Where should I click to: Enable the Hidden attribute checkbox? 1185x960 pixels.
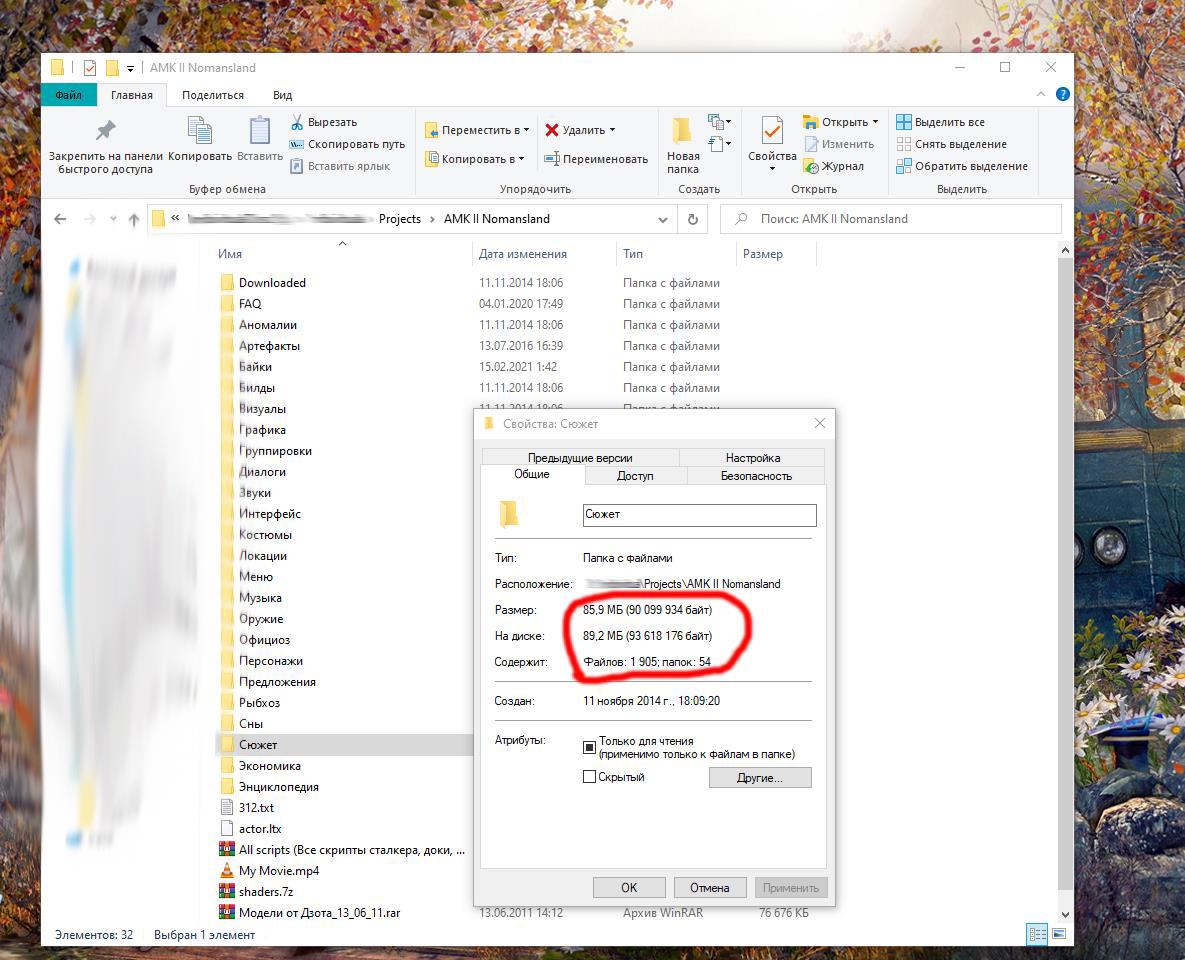[589, 777]
